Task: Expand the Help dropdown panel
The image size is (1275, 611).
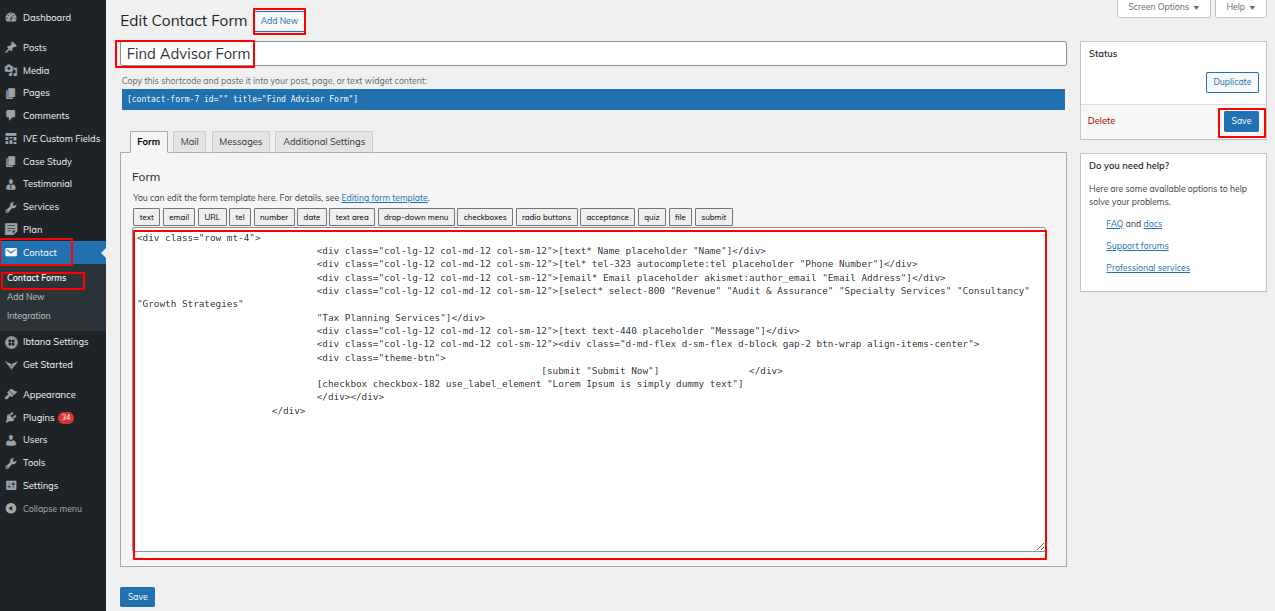Action: tap(1240, 8)
